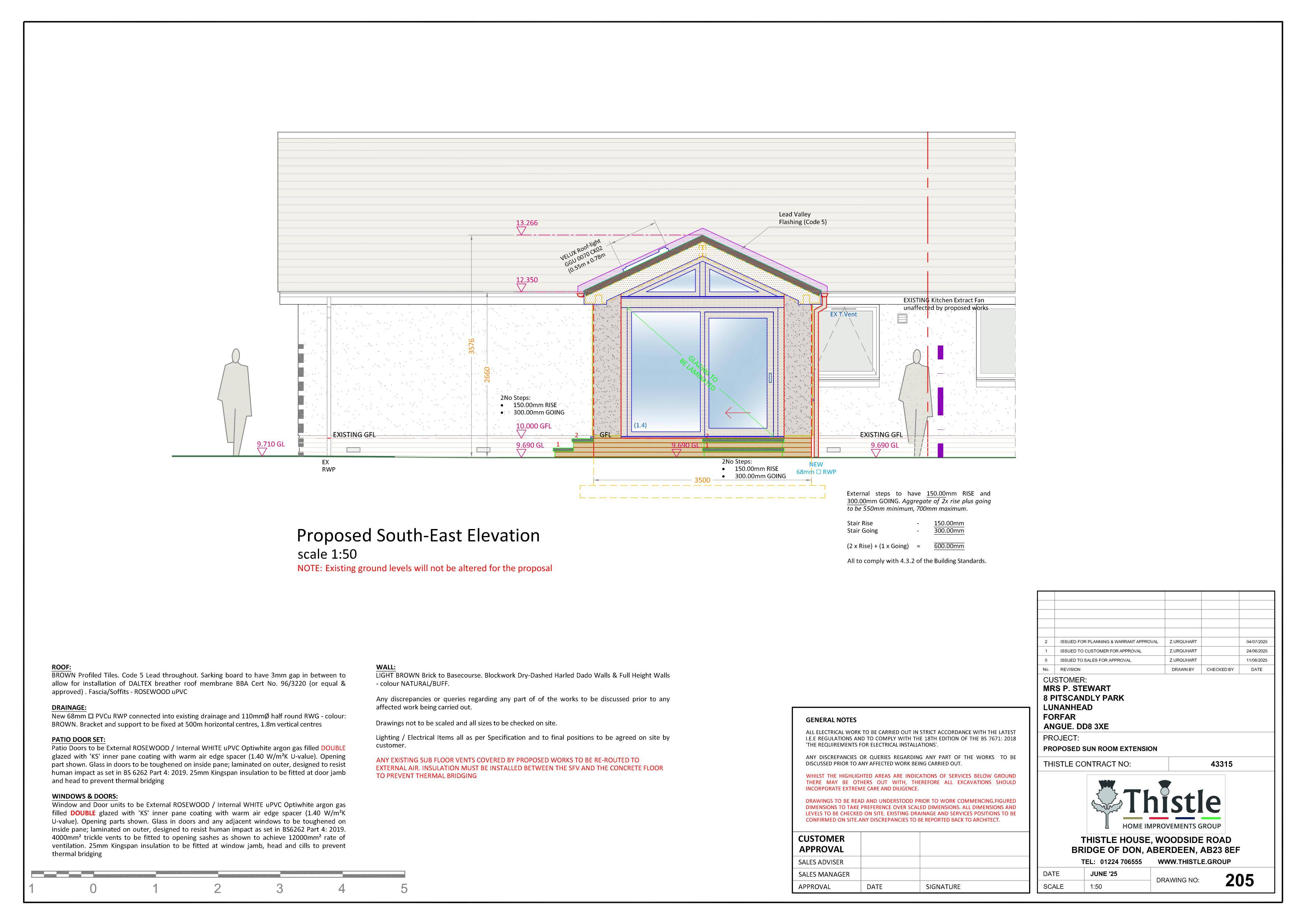Image resolution: width=1307 pixels, height=924 pixels.
Task: Click the NEW 68mm RWP label
Action: 816,468
